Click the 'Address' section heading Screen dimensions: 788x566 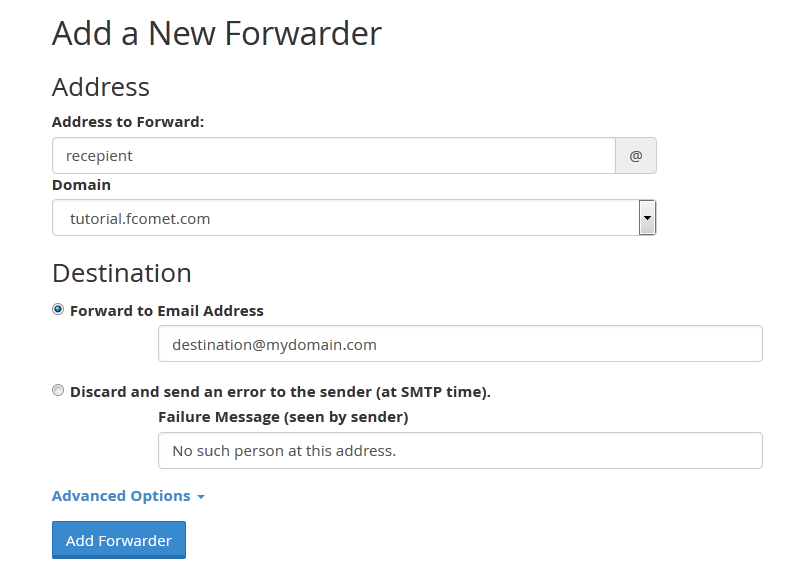(x=101, y=87)
